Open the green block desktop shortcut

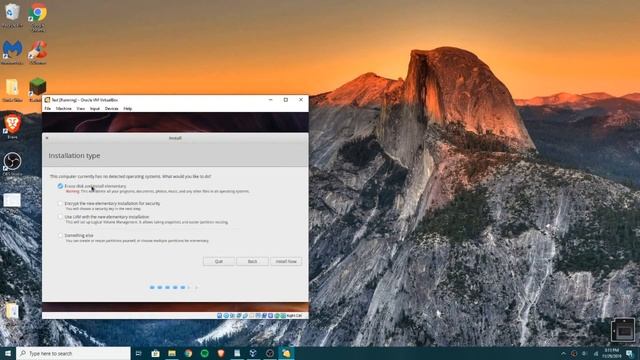(38, 89)
